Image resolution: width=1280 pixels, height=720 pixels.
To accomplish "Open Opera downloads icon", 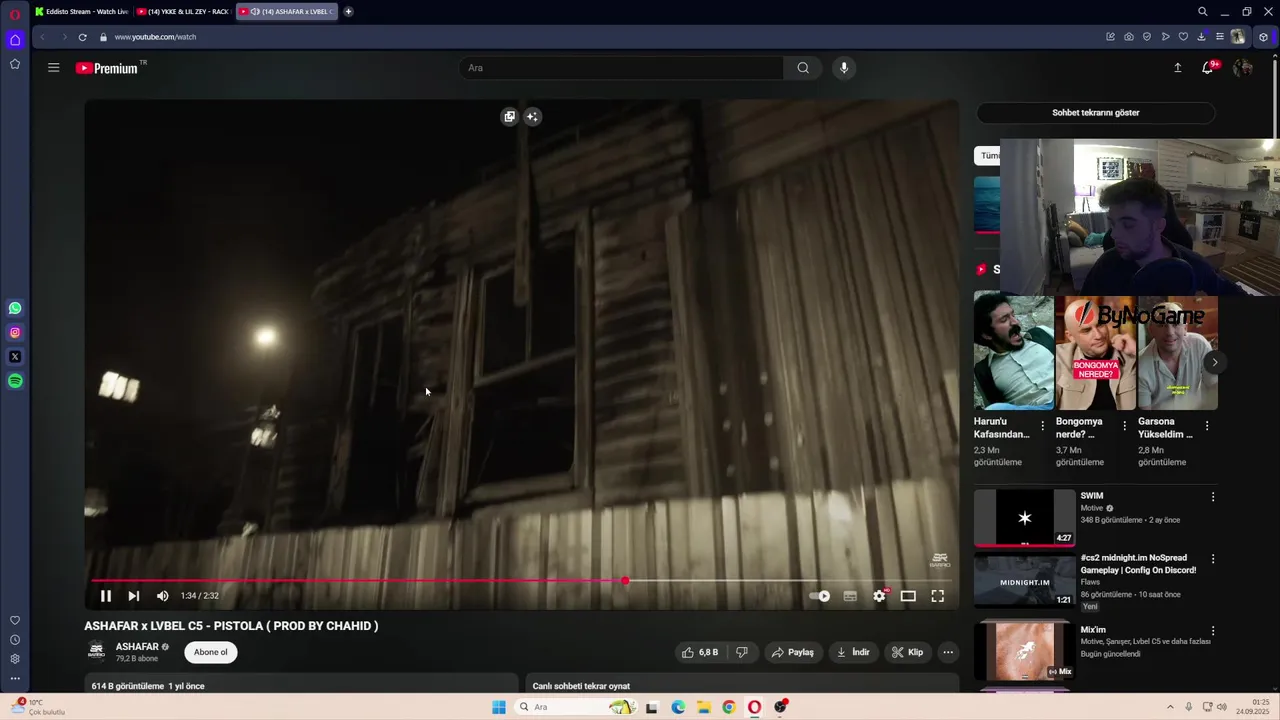I will 1201,37.
